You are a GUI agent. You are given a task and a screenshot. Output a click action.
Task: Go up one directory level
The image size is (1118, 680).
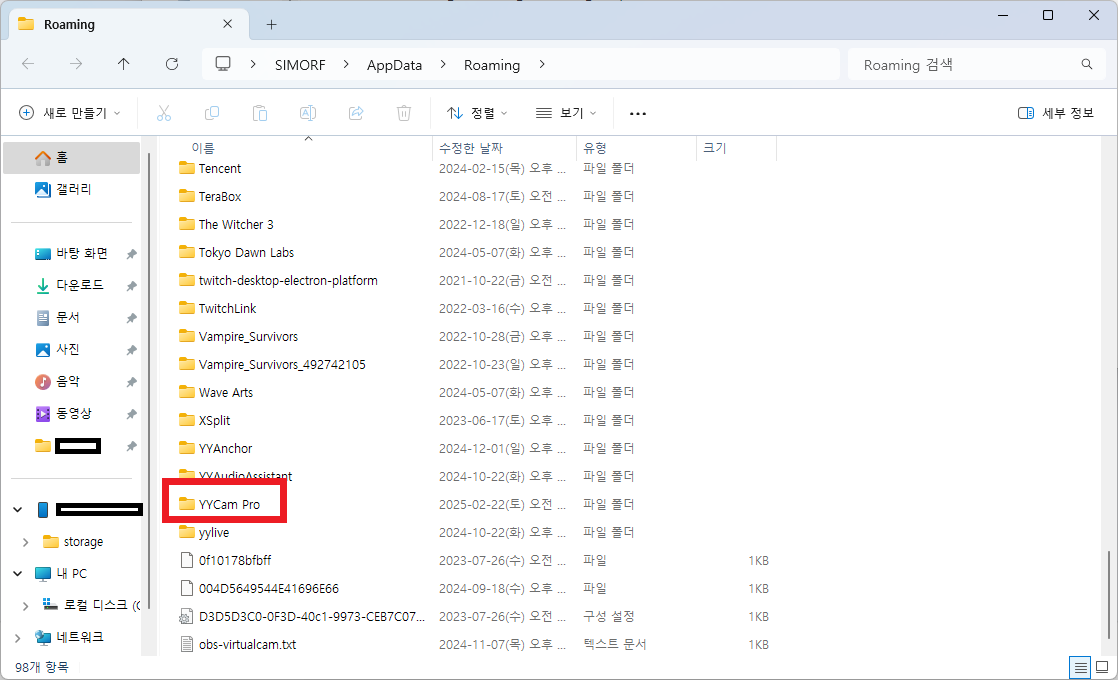123,64
